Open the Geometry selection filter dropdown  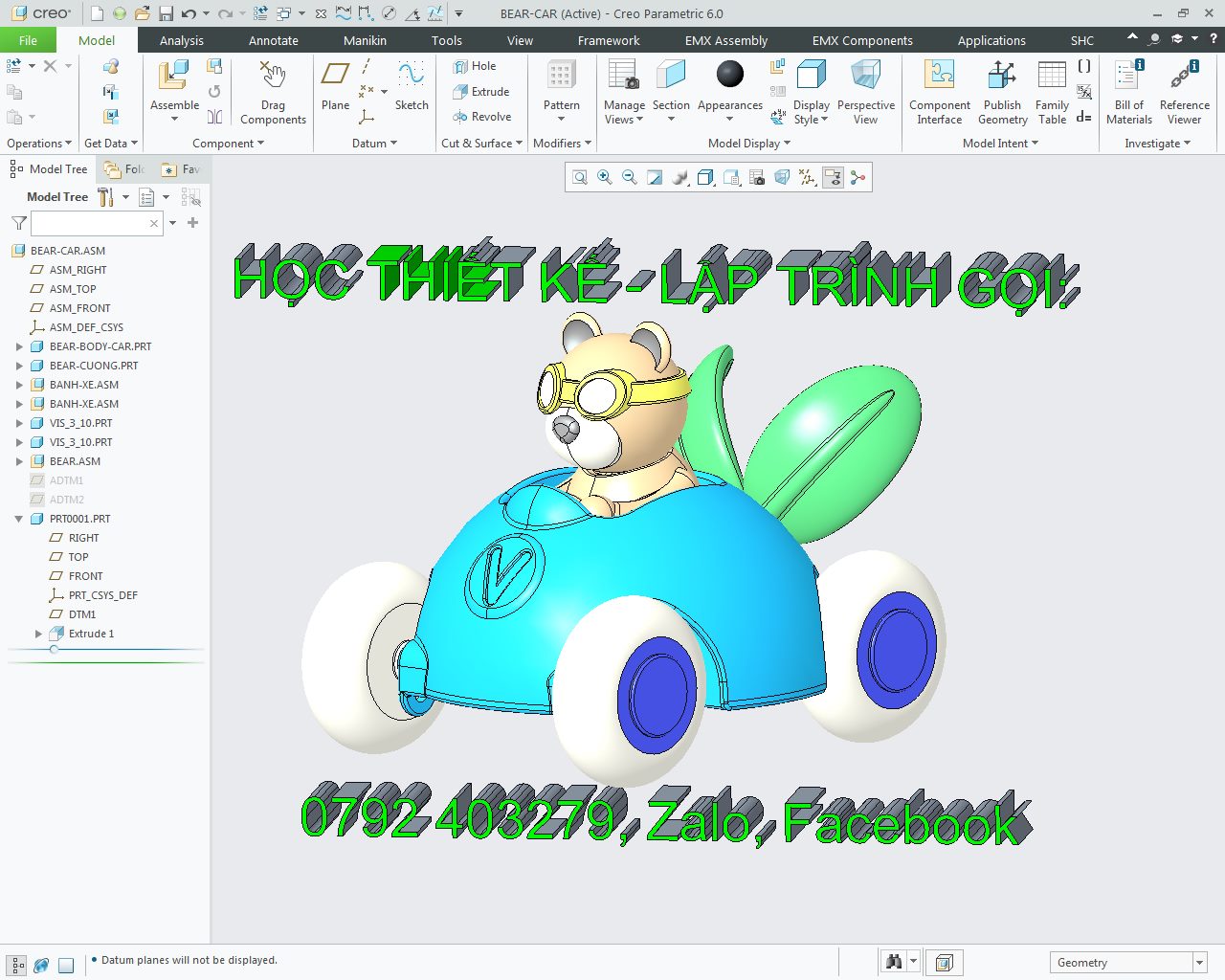point(1198,963)
